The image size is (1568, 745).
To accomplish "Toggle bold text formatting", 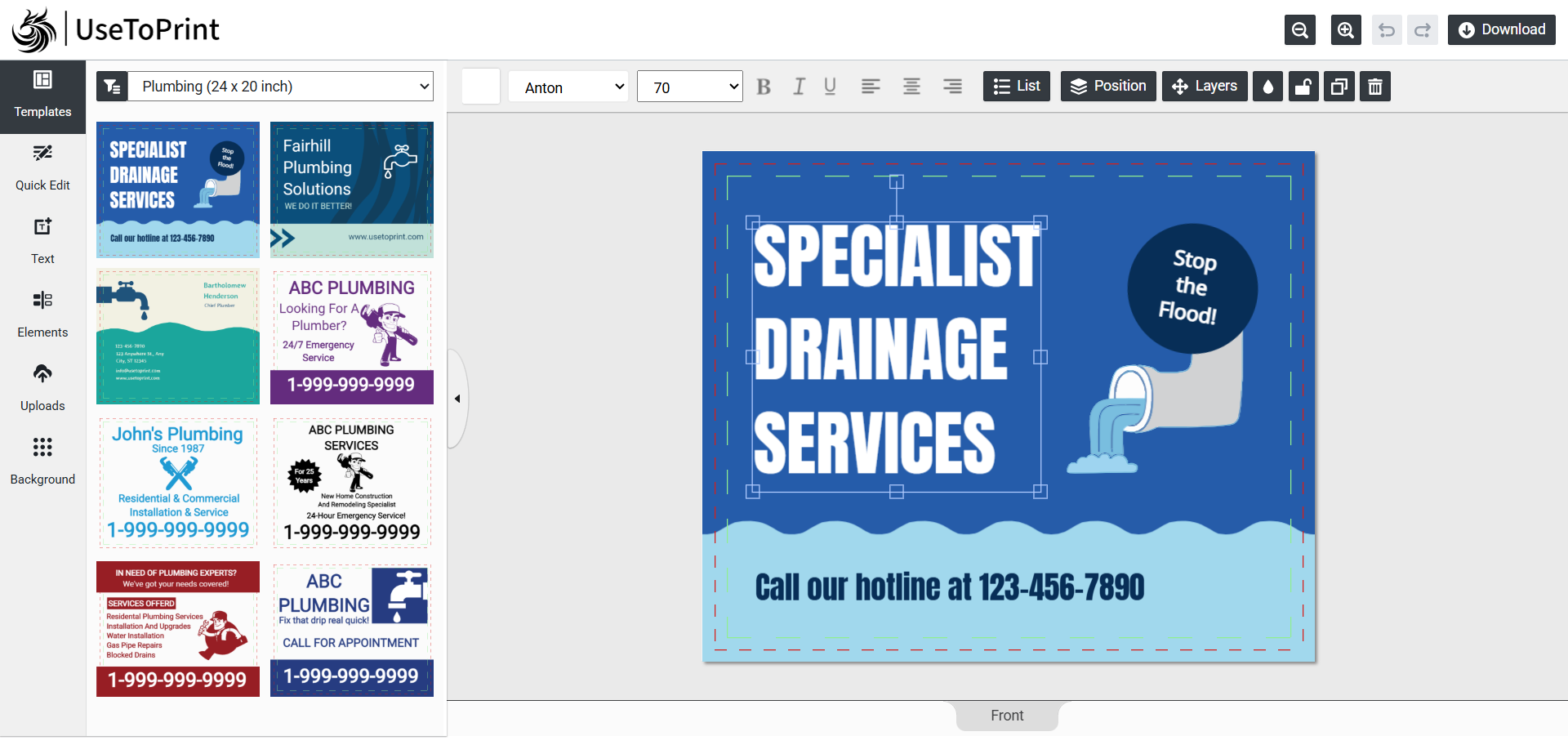I will [764, 87].
